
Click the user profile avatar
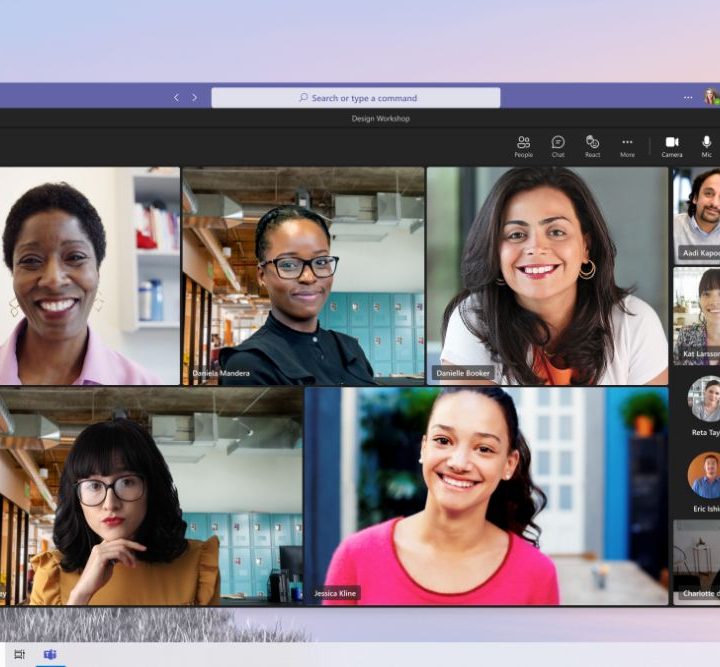point(710,97)
